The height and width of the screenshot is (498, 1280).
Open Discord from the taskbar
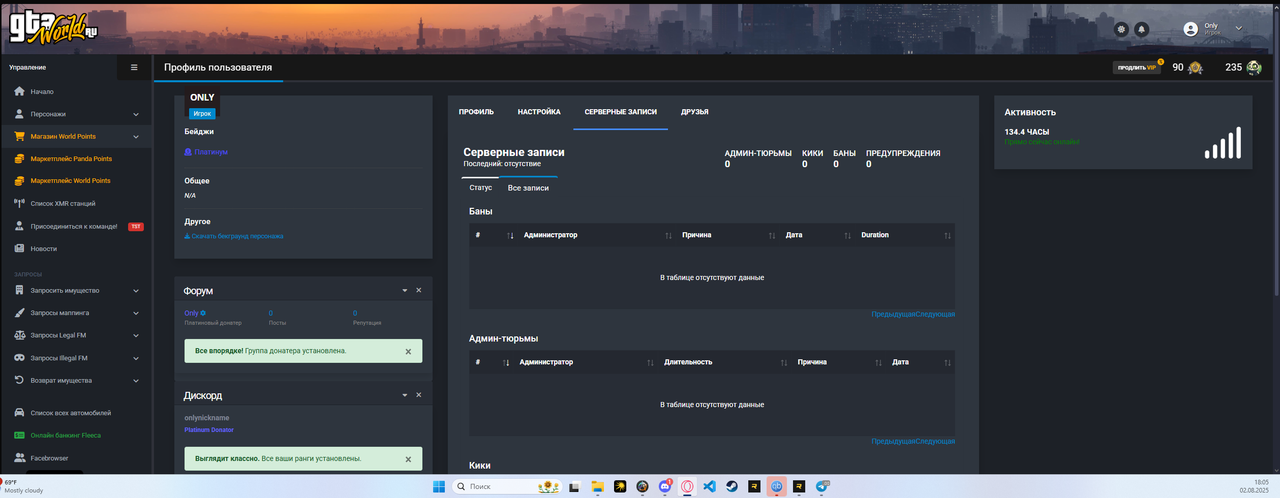[x=666, y=486]
